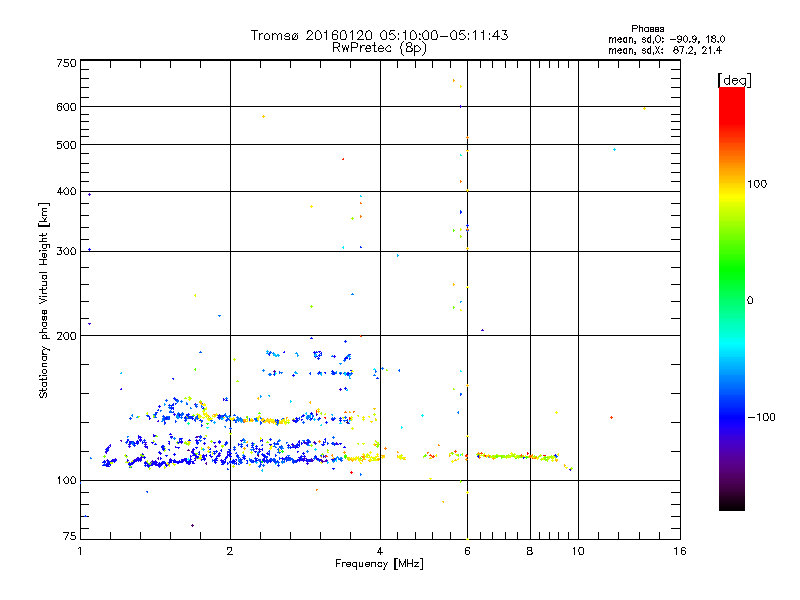Screen dimensions: 800x600
Task: Click the 'Stationary phase Virtual Height [km]' label
Action: pyautogui.click(x=44, y=300)
